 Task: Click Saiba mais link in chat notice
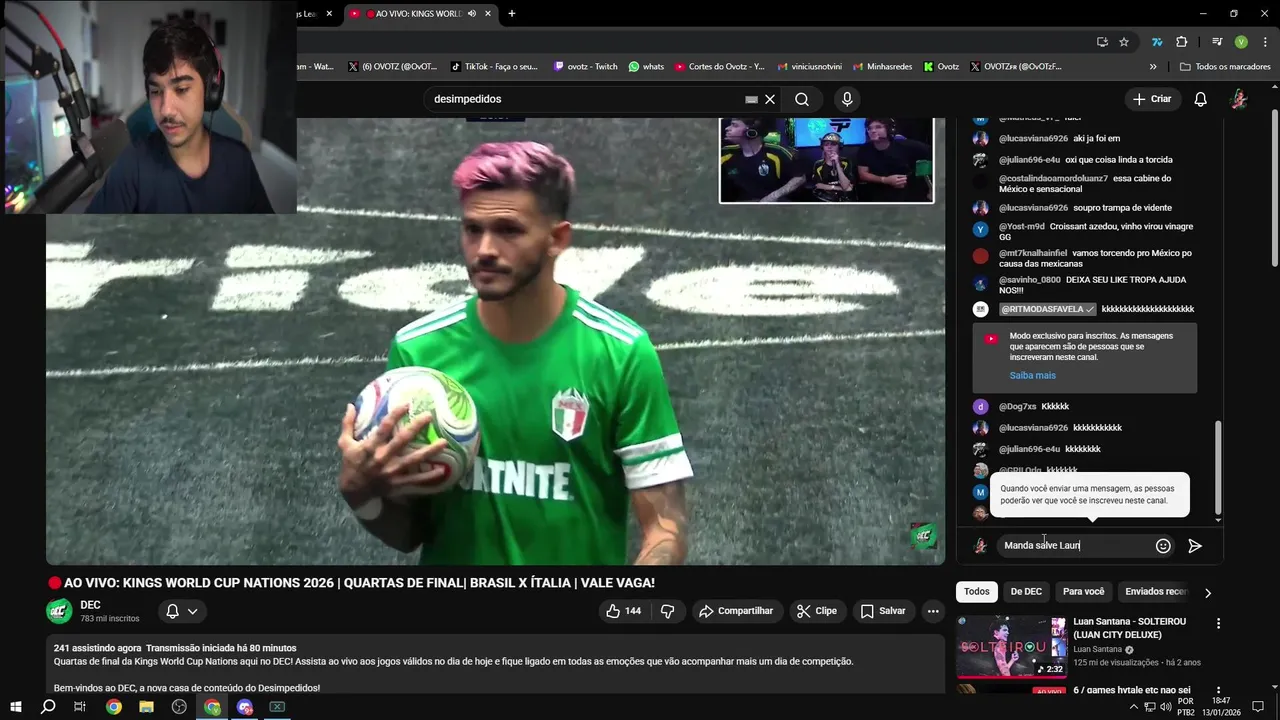click(x=1032, y=376)
